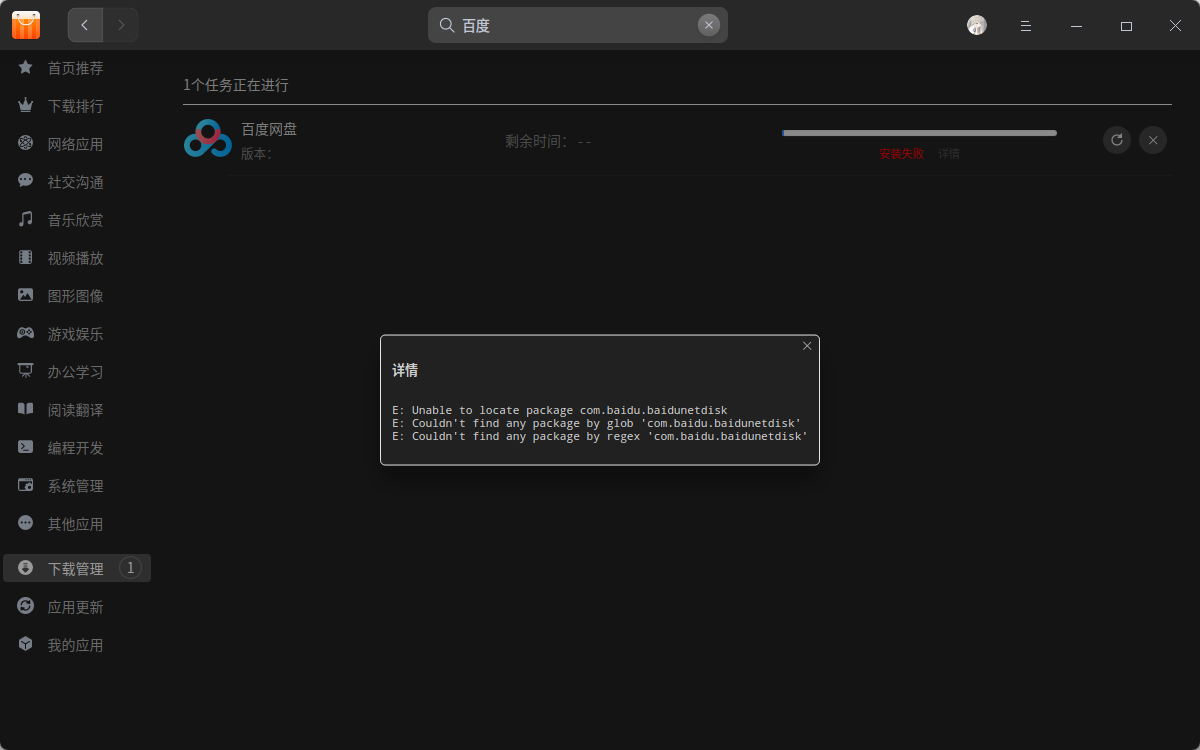
Task: Select 阅读翻译 in the sidebar
Action: point(77,410)
